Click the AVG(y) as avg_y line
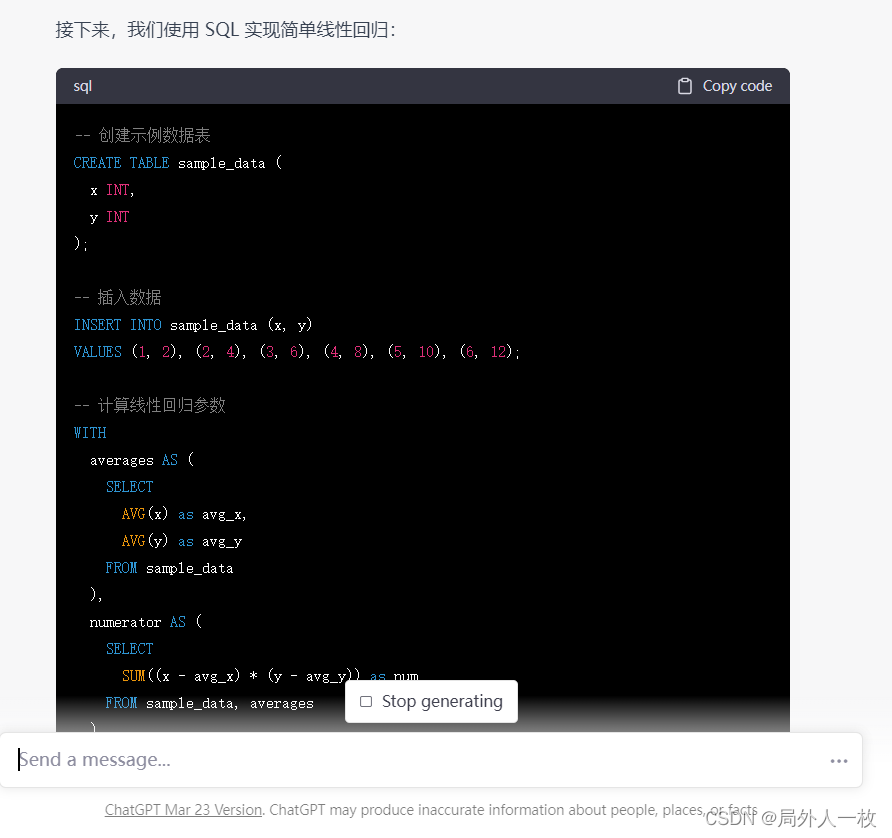 pyautogui.click(x=182, y=541)
